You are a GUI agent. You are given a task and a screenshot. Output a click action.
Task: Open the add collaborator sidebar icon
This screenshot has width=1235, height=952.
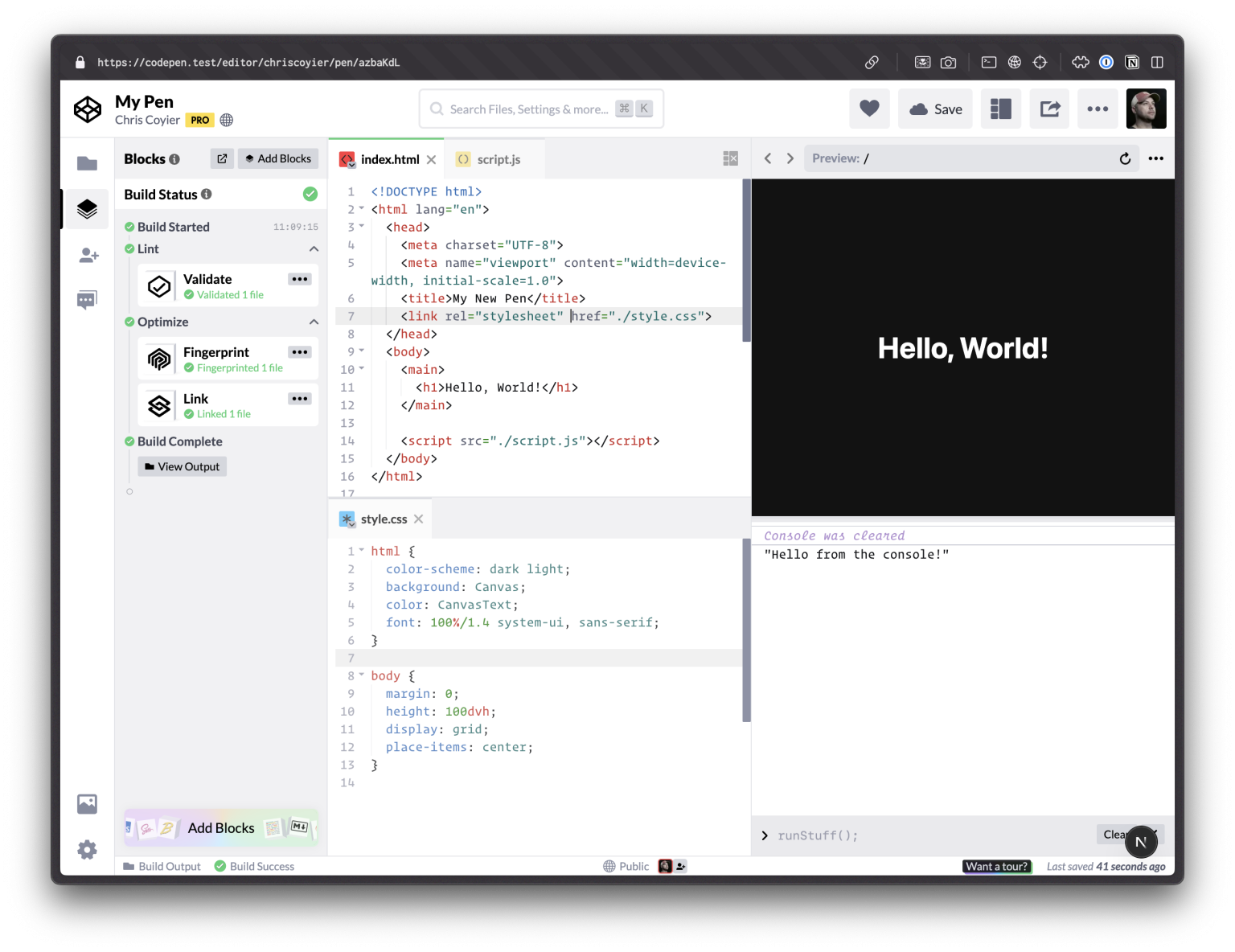[88, 255]
